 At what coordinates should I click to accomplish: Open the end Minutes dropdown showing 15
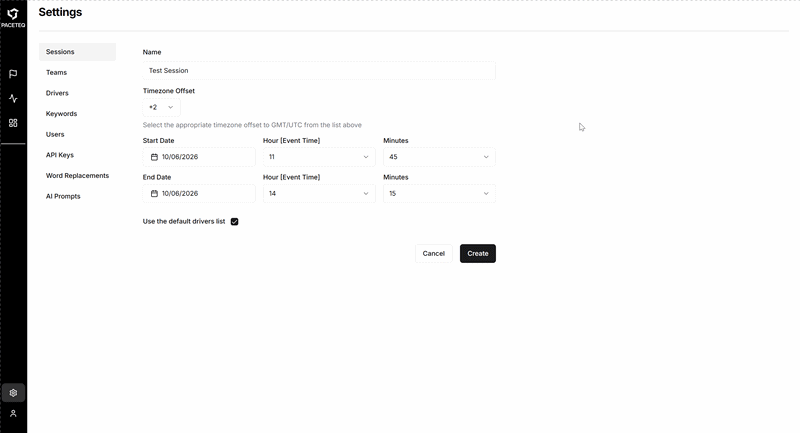tap(439, 194)
